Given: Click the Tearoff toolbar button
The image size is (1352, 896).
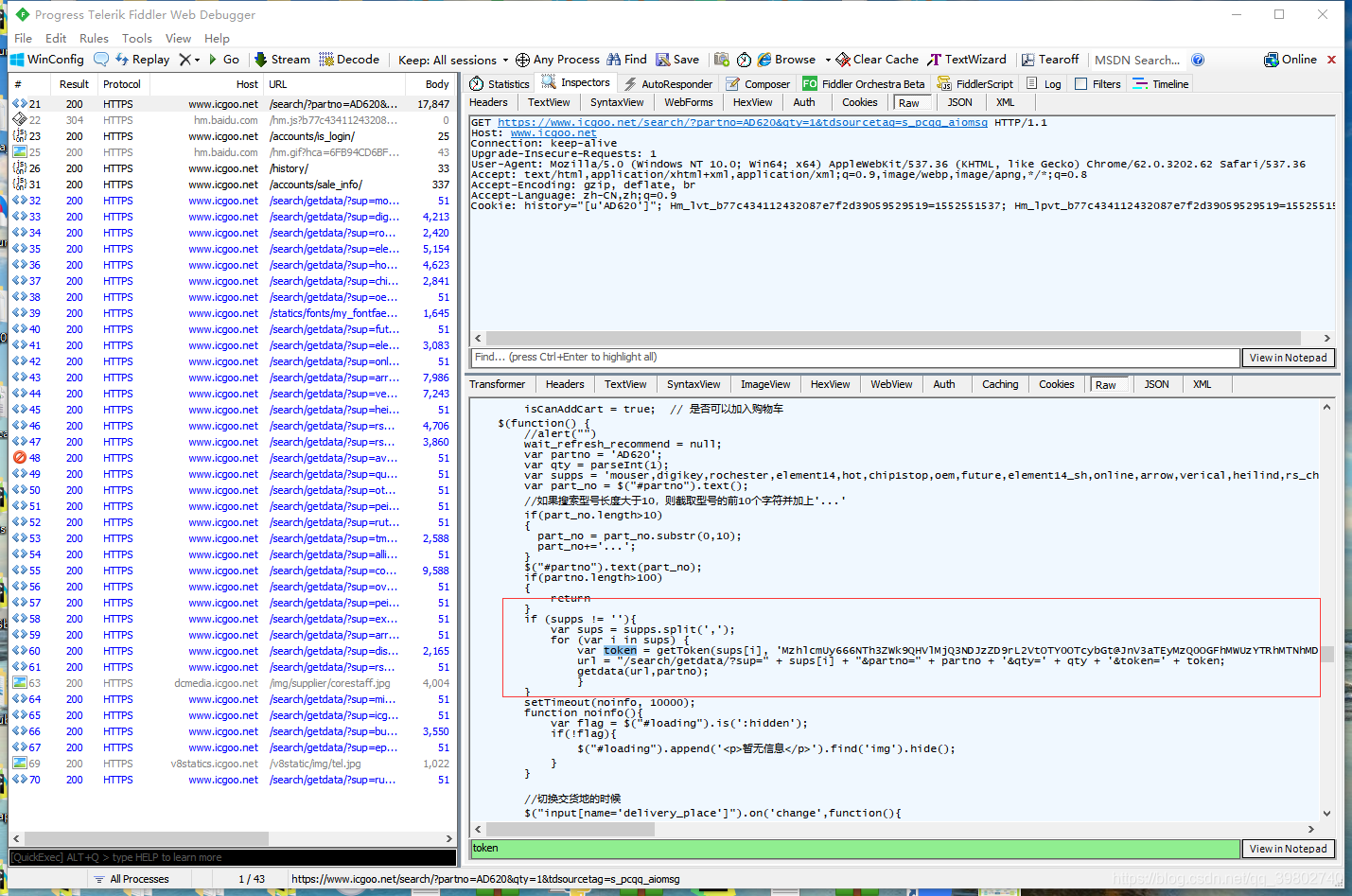Looking at the screenshot, I should [x=1050, y=59].
